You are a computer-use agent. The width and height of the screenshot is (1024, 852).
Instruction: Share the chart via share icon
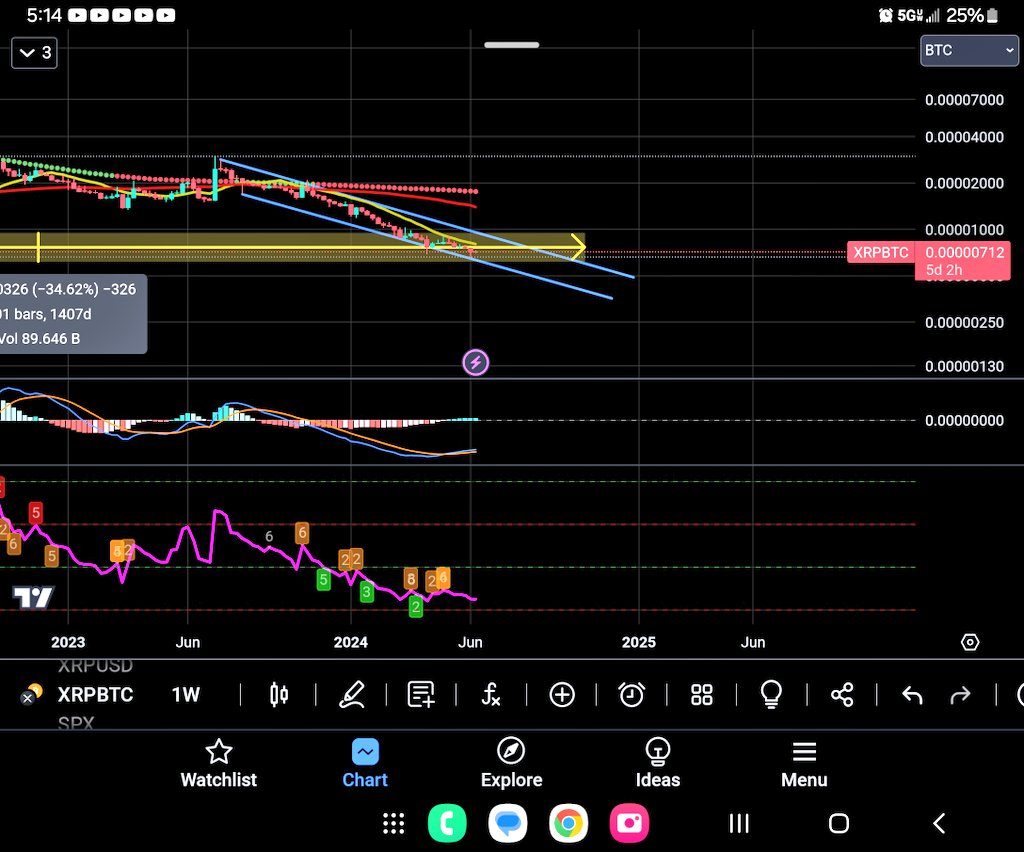pos(842,695)
